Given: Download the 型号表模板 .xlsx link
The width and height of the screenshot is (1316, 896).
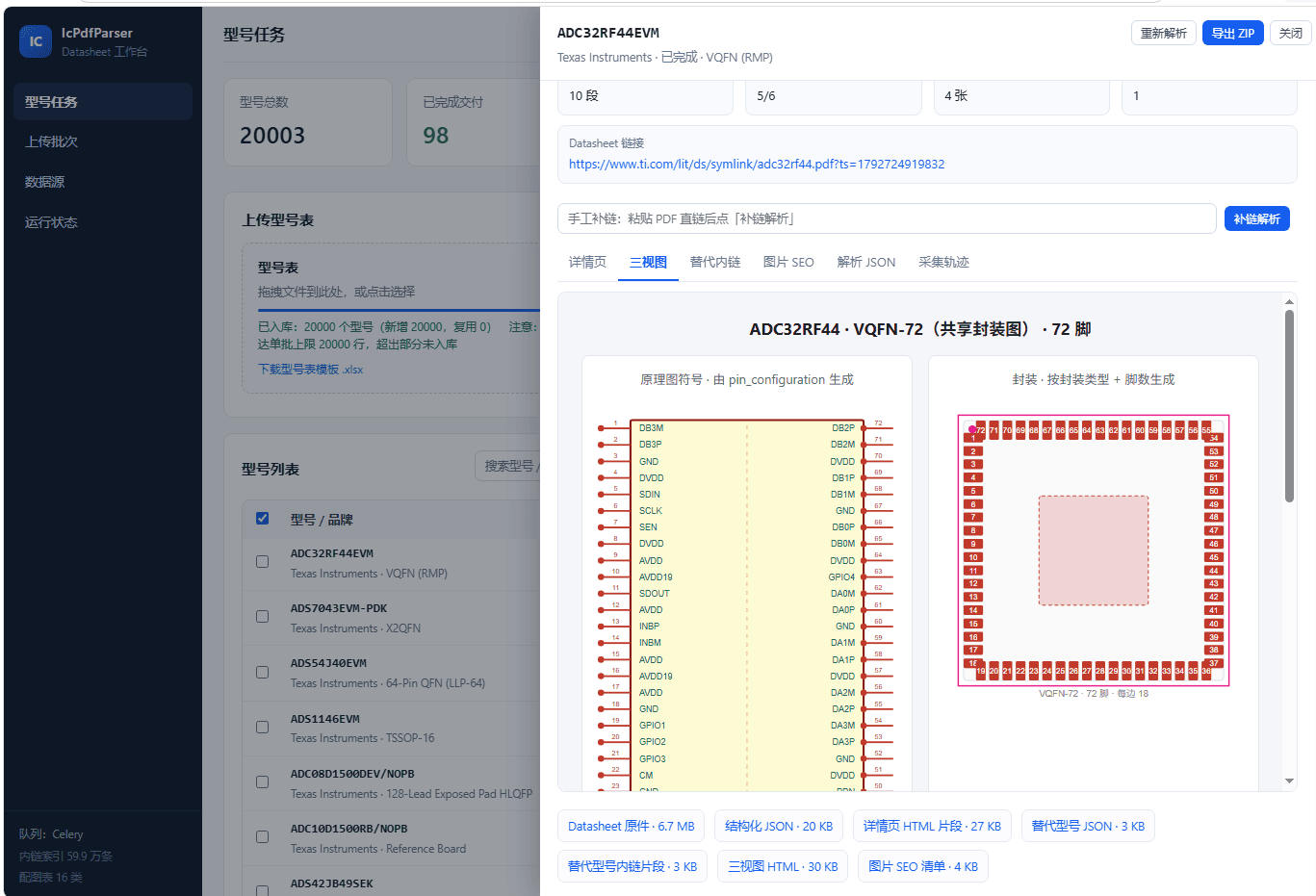Looking at the screenshot, I should click(310, 370).
